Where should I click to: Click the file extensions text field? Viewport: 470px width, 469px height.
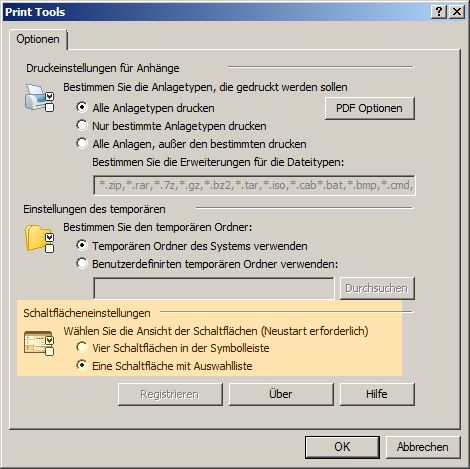(x=254, y=185)
